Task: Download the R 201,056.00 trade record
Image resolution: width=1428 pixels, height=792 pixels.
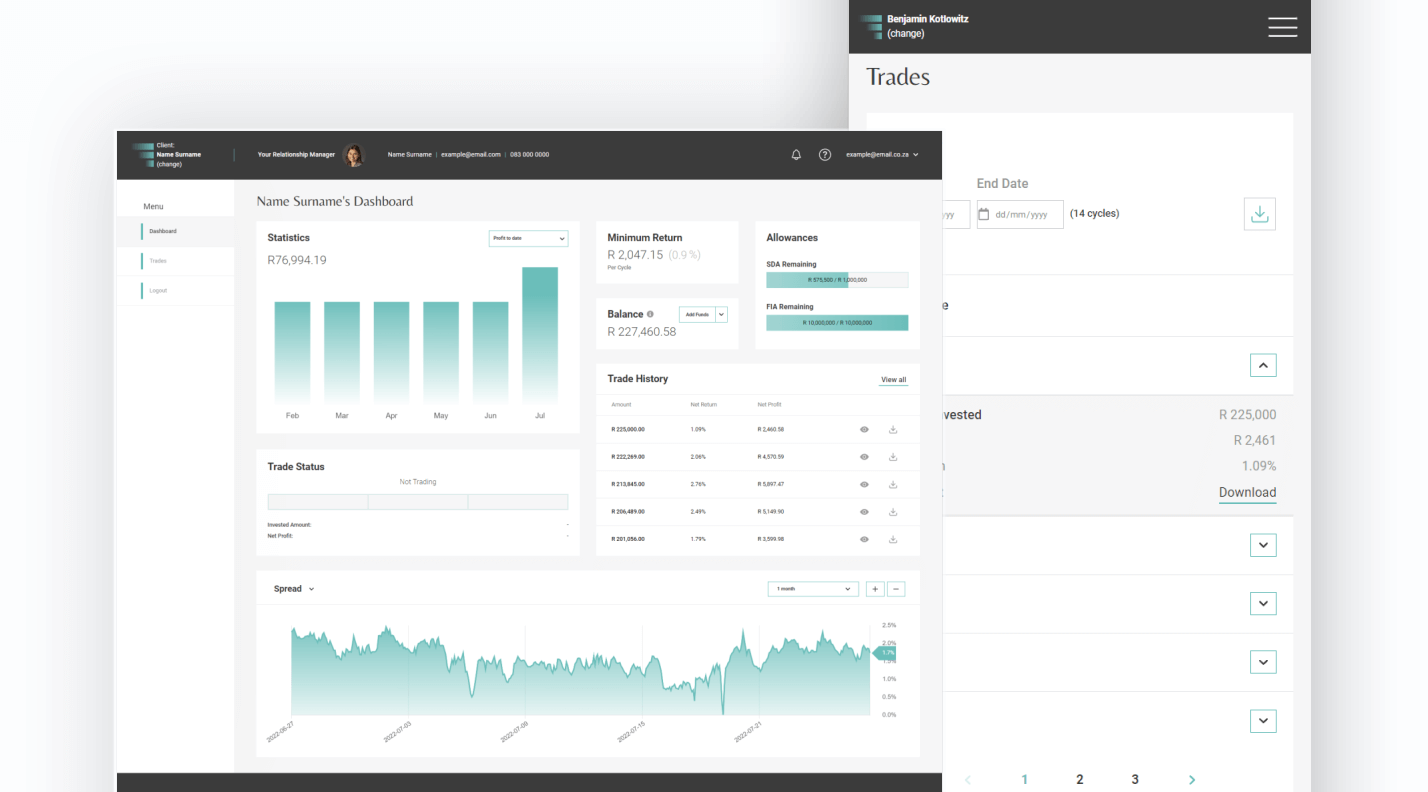Action: (893, 539)
